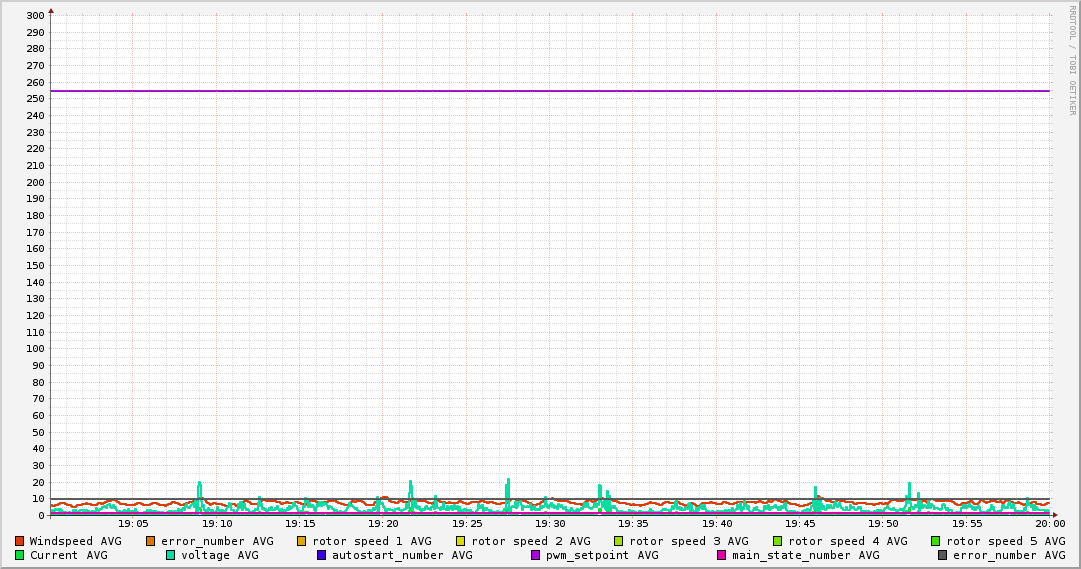The width and height of the screenshot is (1081, 569).
Task: Click the pink main_state_number AVG swatch
Action: (x=722, y=555)
